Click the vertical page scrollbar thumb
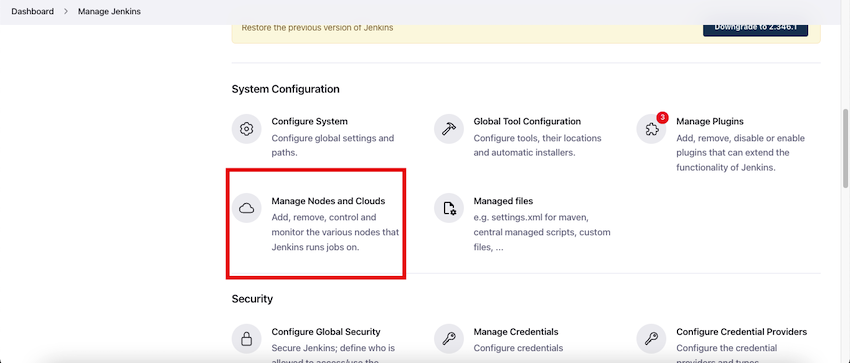Viewport: 850px width, 363px height. [846, 150]
